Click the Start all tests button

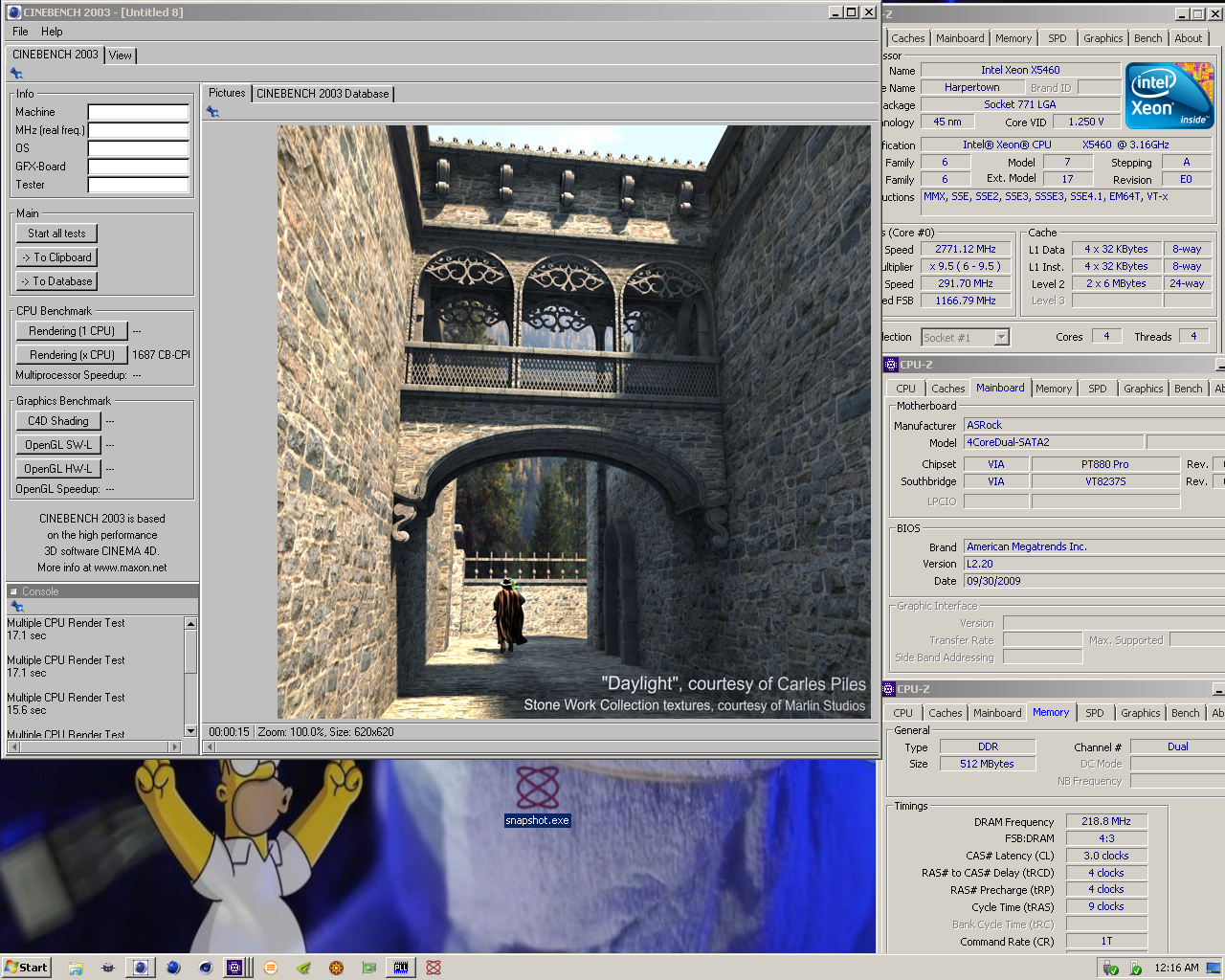(56, 234)
